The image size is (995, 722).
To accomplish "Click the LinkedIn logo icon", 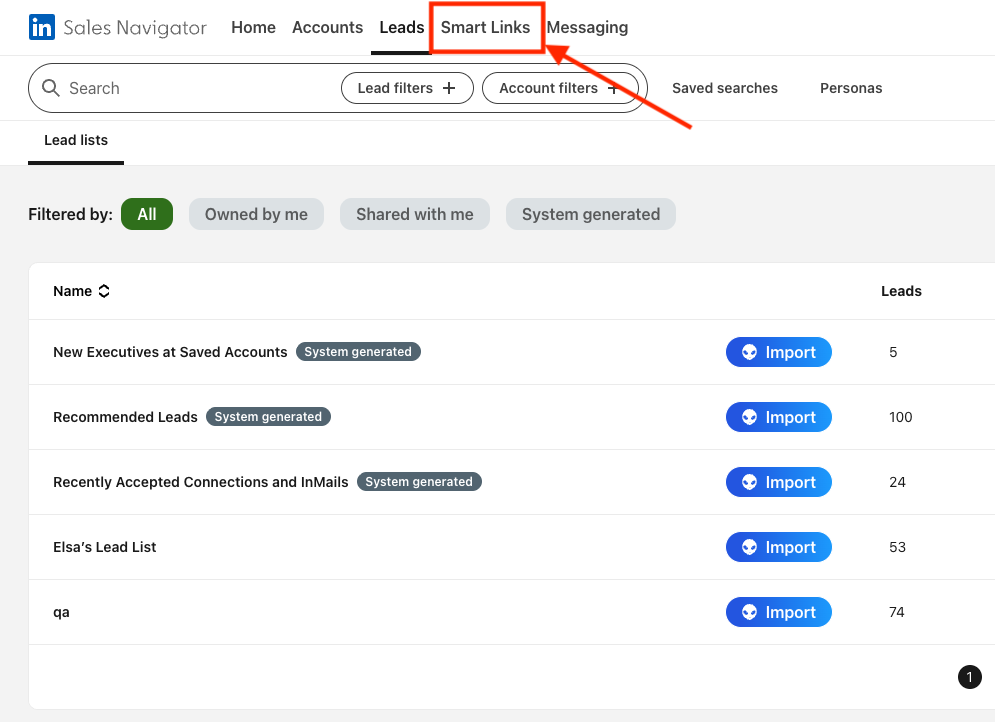I will [41, 27].
